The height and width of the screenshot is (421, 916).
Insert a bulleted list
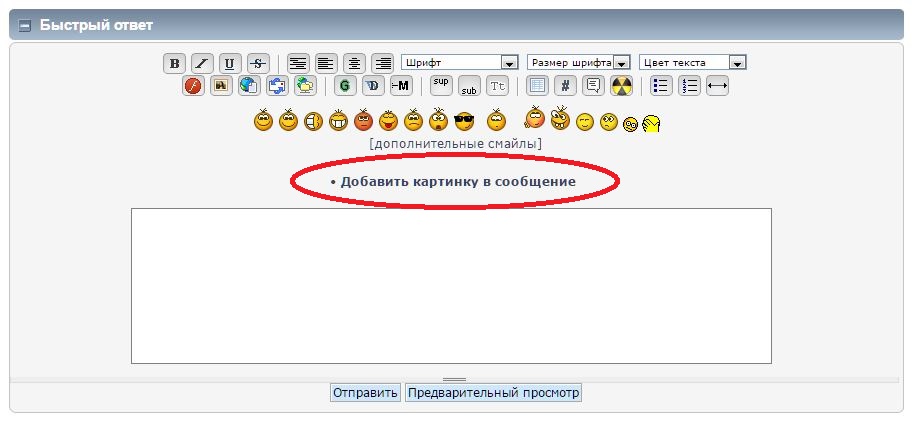tap(661, 86)
